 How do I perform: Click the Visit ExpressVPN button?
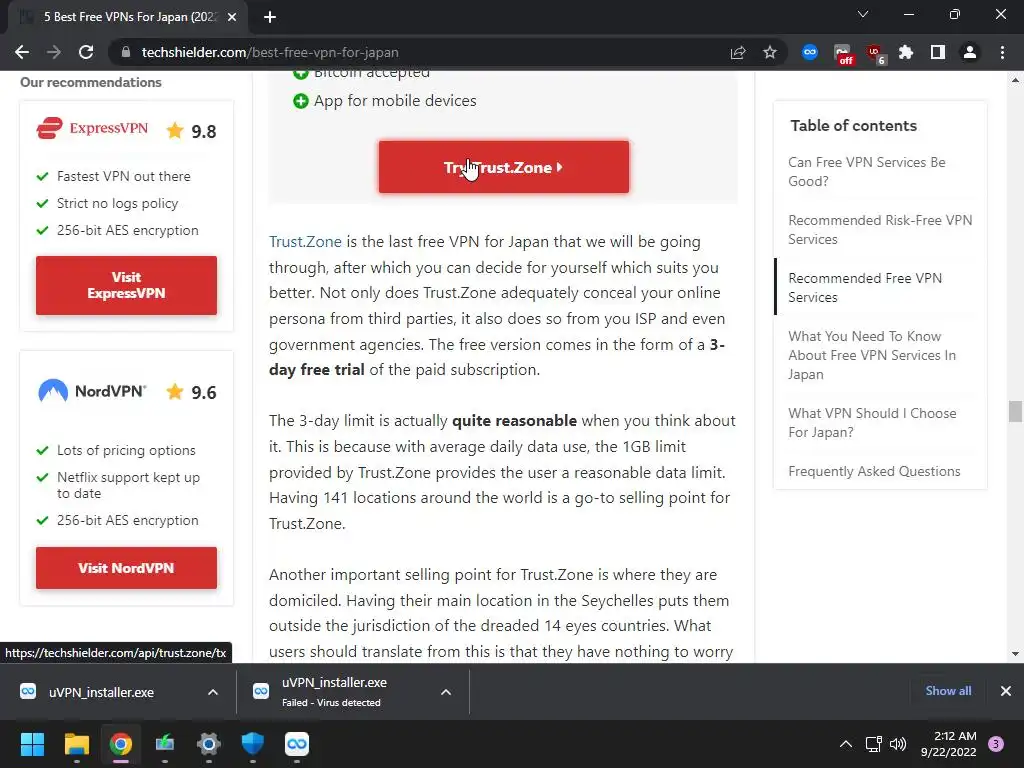[x=126, y=285]
